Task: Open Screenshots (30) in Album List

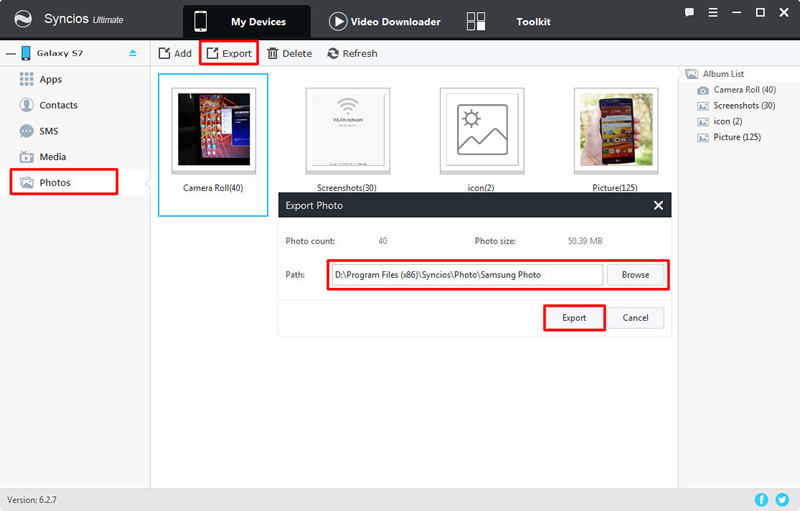Action: pyautogui.click(x=736, y=106)
